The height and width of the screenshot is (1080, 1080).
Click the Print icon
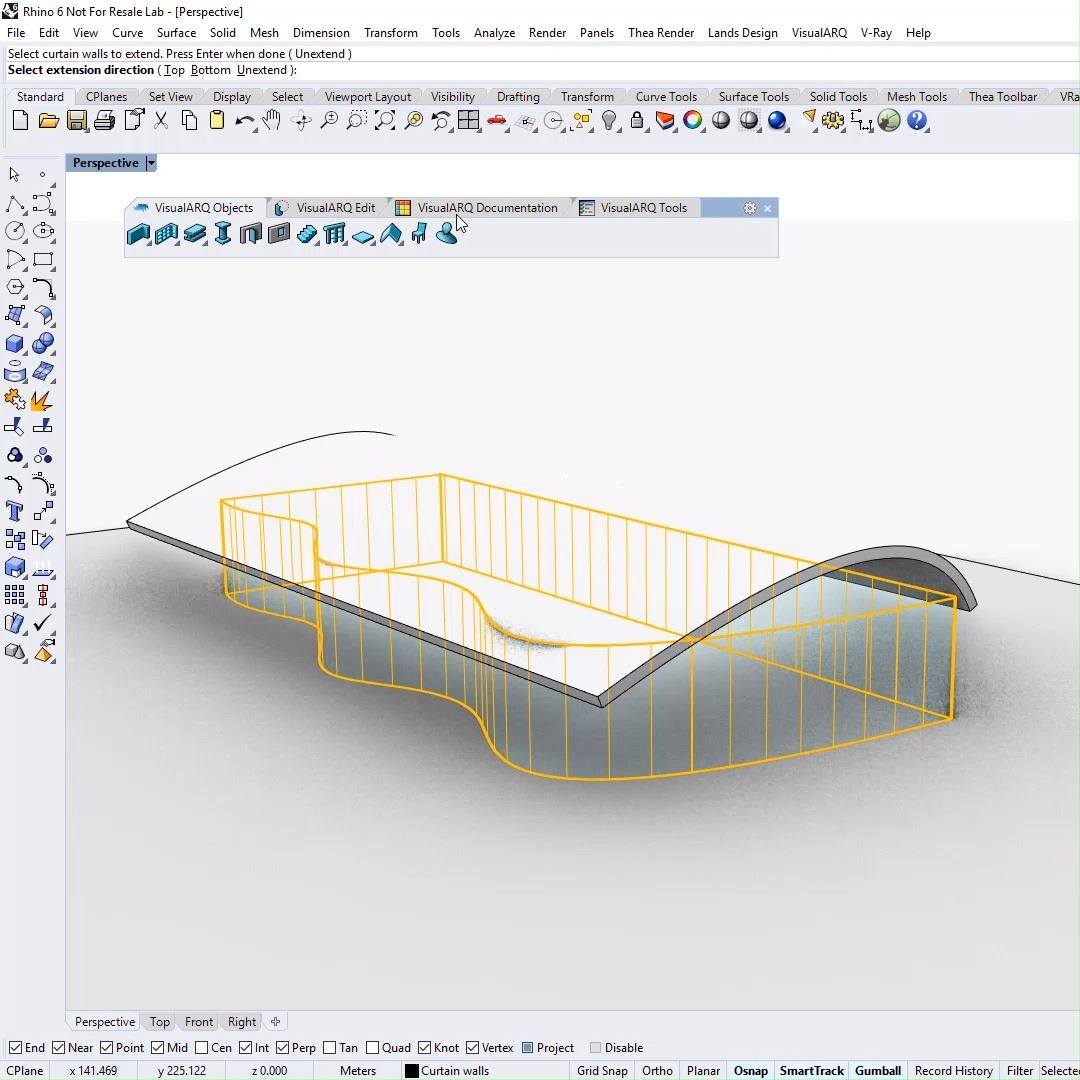[104, 121]
